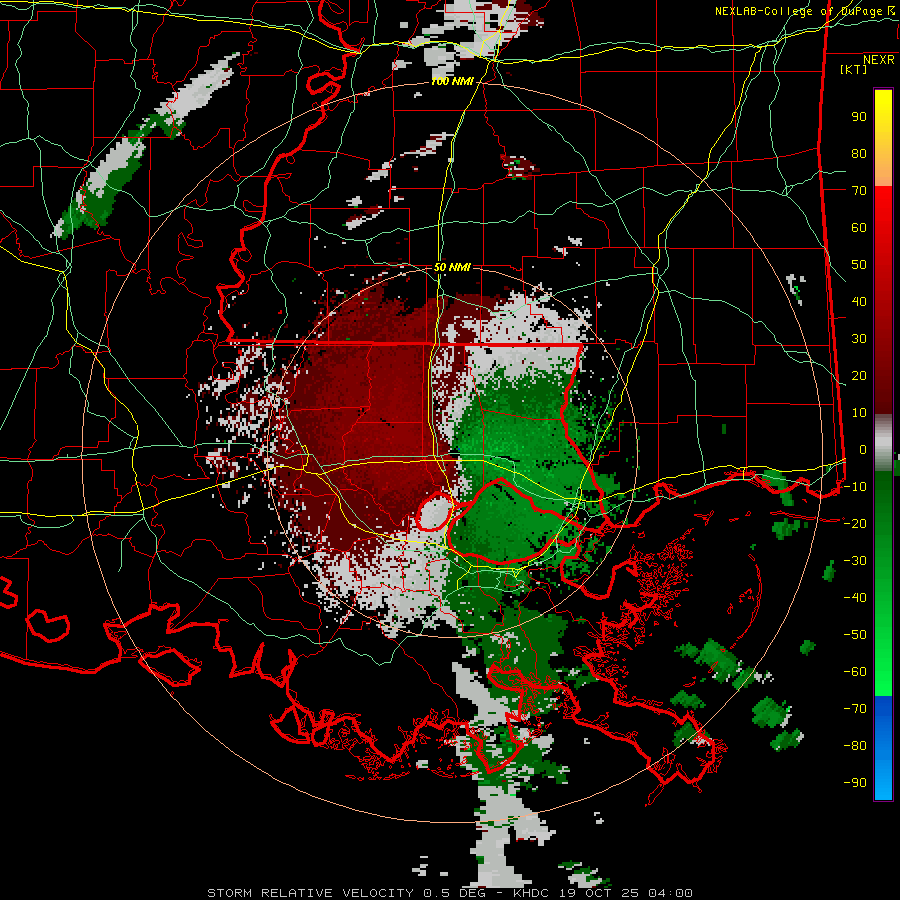This screenshot has height=900, width=900.
Task: Click the positive 10 scale value
Action: (859, 413)
